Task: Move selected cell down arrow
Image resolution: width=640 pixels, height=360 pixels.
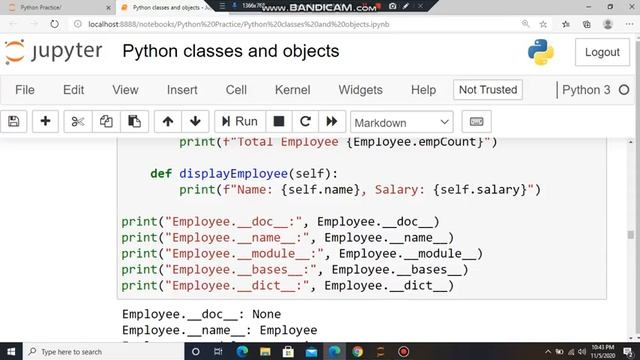Action: [x=195, y=121]
